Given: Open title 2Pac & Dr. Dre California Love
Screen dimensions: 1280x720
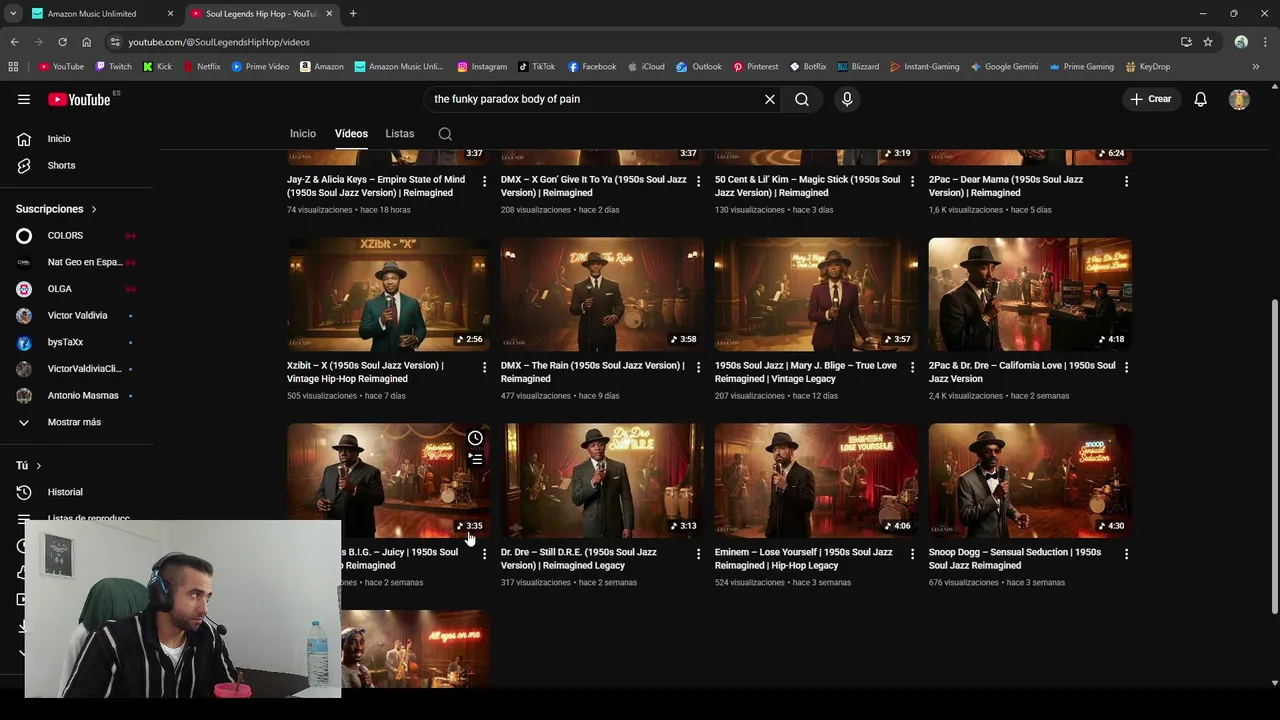Looking at the screenshot, I should (x=1022, y=372).
